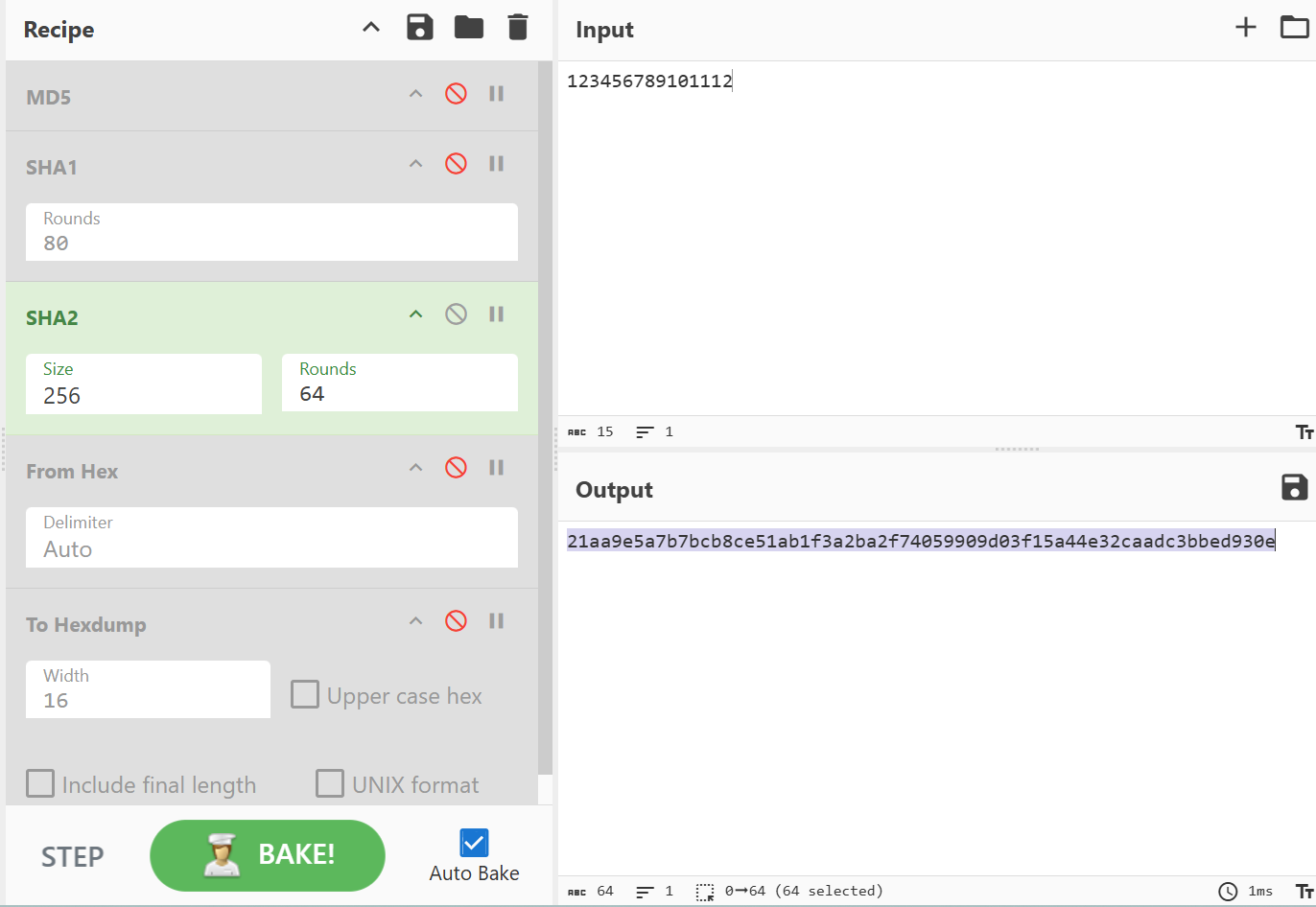The image size is (1316, 907).
Task: Disable the SHA2 operation
Action: click(x=456, y=314)
